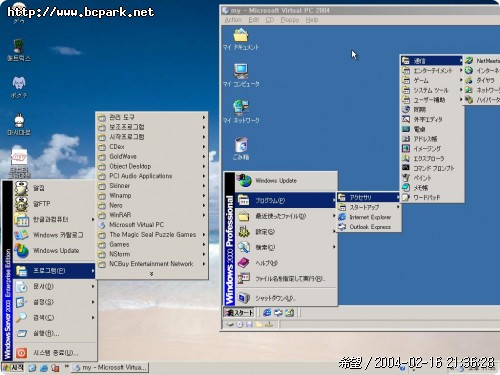Open the Japanese Programs menu item
Screen dimensions: 500x375
click(286, 200)
